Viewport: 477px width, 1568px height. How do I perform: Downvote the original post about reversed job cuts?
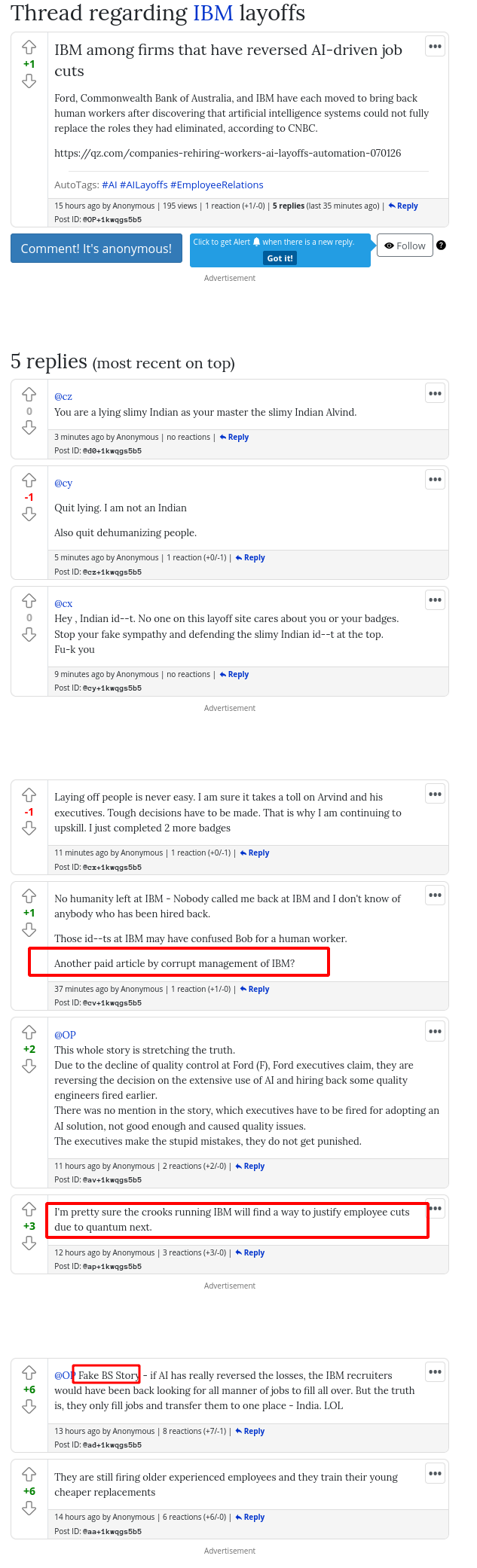(x=29, y=81)
